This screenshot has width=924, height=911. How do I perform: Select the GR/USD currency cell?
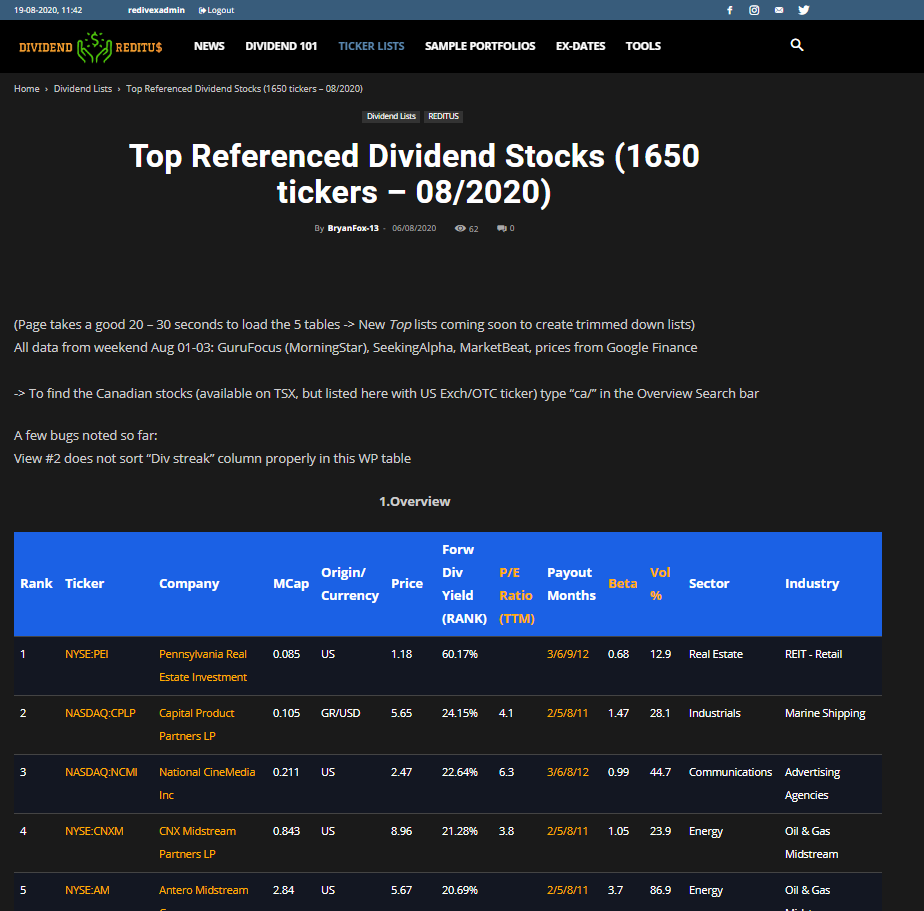pos(341,713)
